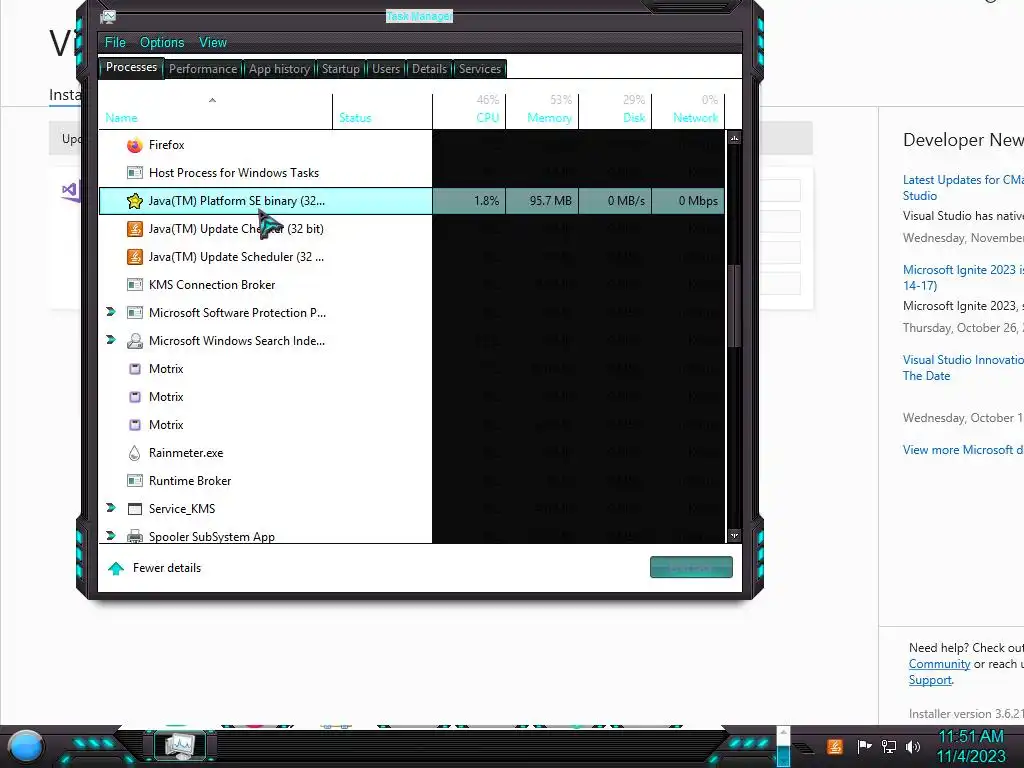Select the Rainmeter.exe process row
Screen dimensions: 1024x768
[x=412, y=453]
